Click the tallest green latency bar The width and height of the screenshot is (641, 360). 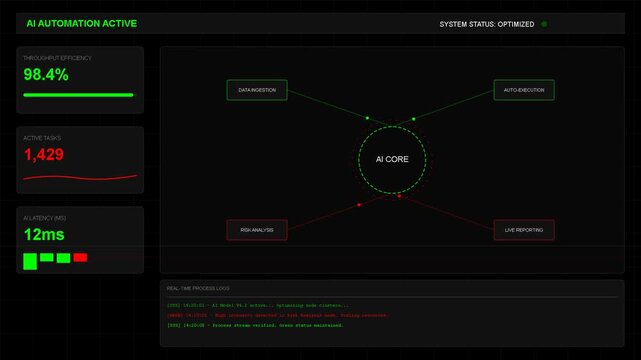tap(30, 262)
